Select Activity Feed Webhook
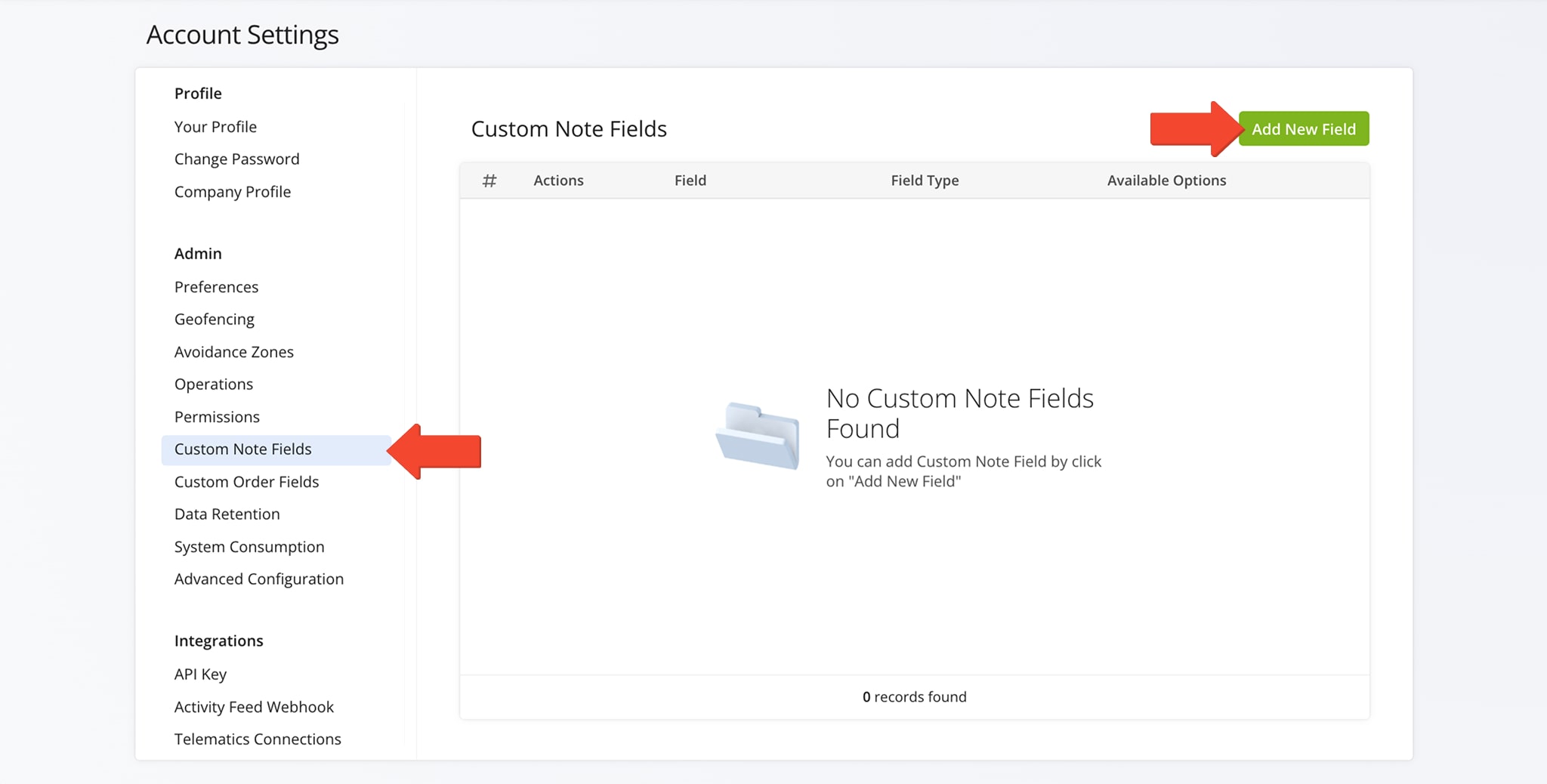 [254, 707]
